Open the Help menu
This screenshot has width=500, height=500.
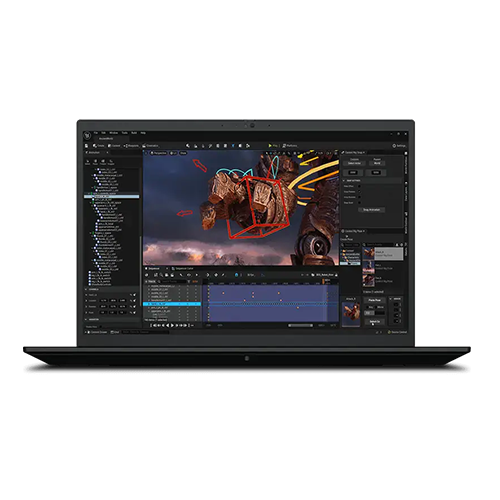[143, 133]
